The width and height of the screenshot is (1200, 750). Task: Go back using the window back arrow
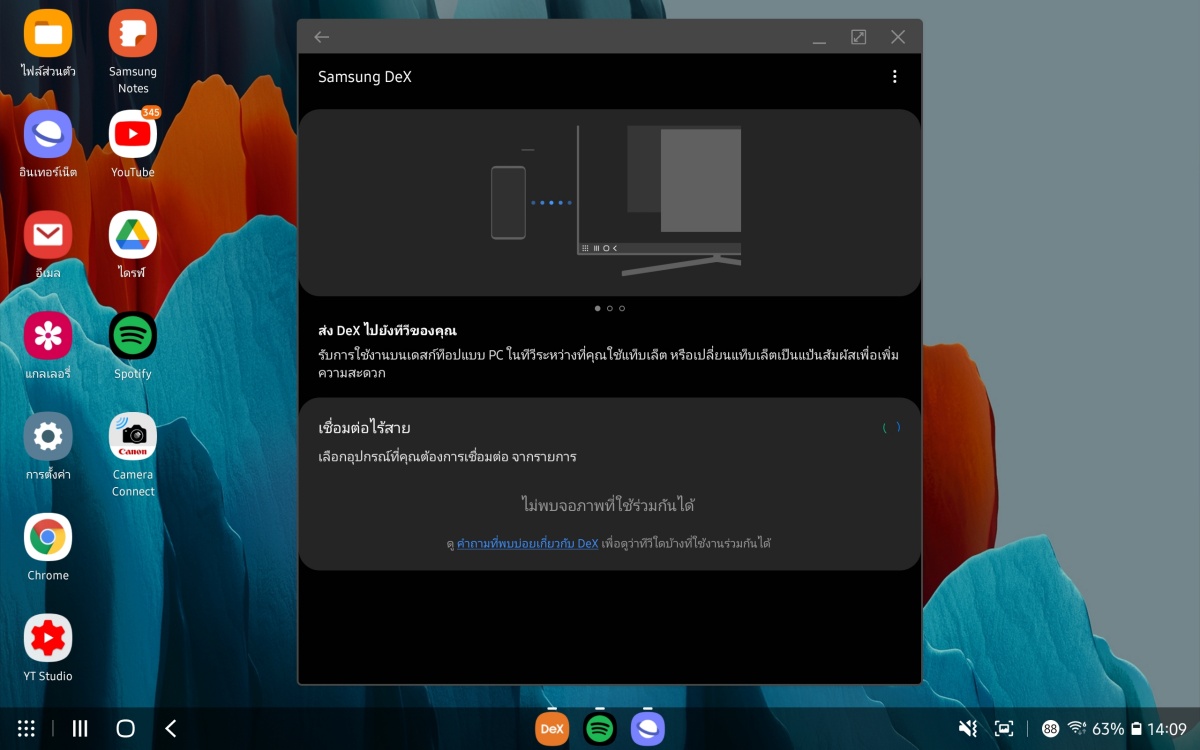click(x=320, y=36)
